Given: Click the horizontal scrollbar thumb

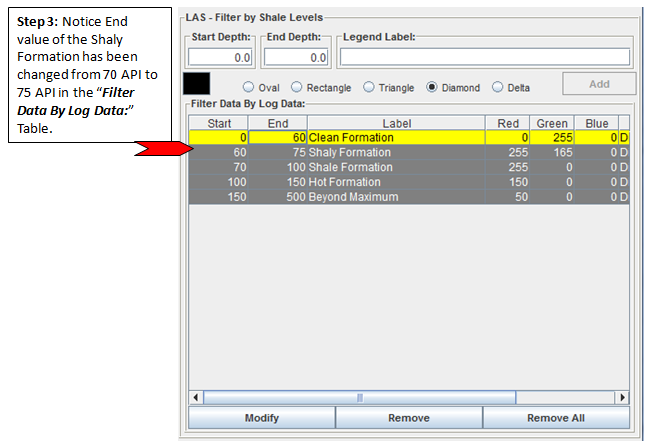Looking at the screenshot, I should point(360,397).
